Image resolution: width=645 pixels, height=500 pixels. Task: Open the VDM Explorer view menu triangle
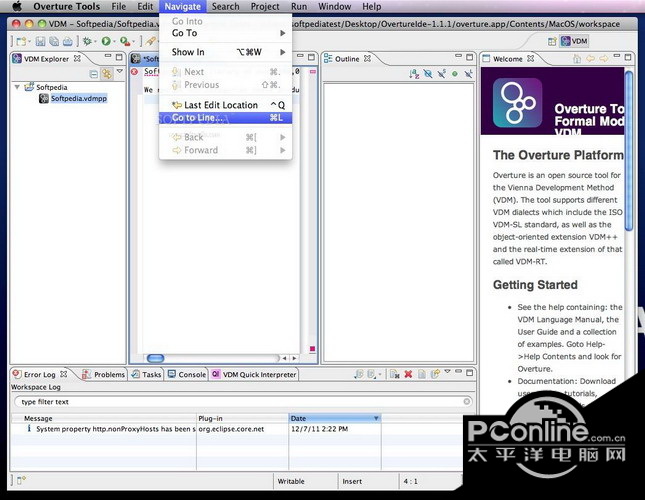pos(120,72)
